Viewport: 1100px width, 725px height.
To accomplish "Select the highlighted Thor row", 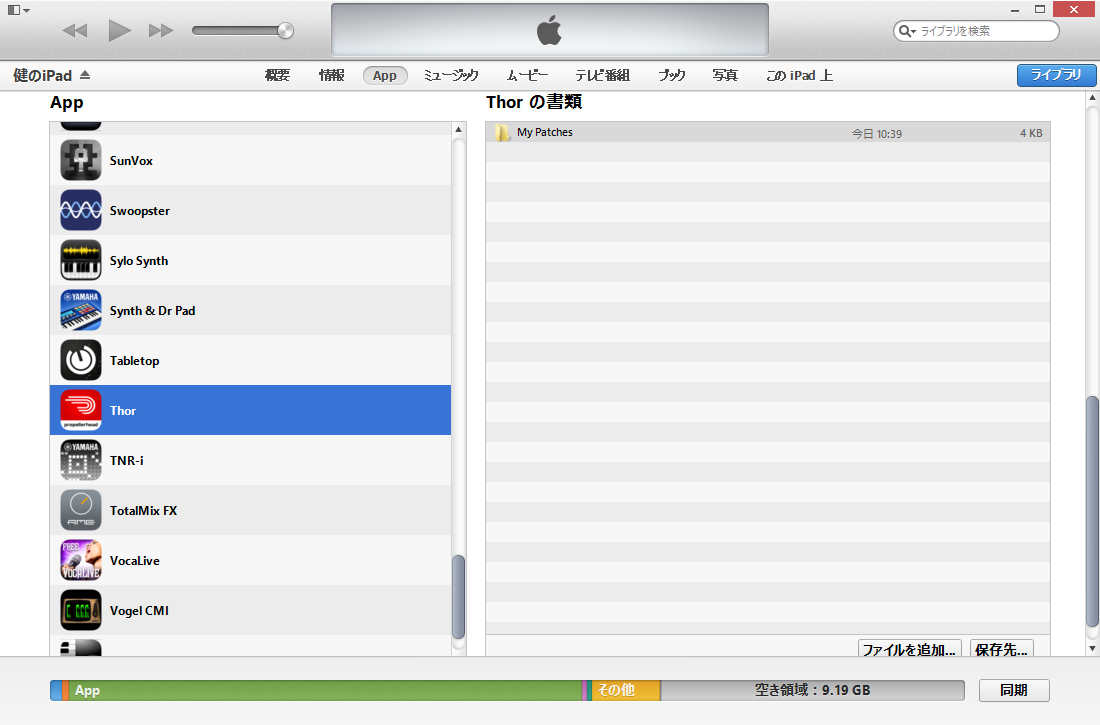I will [250, 410].
